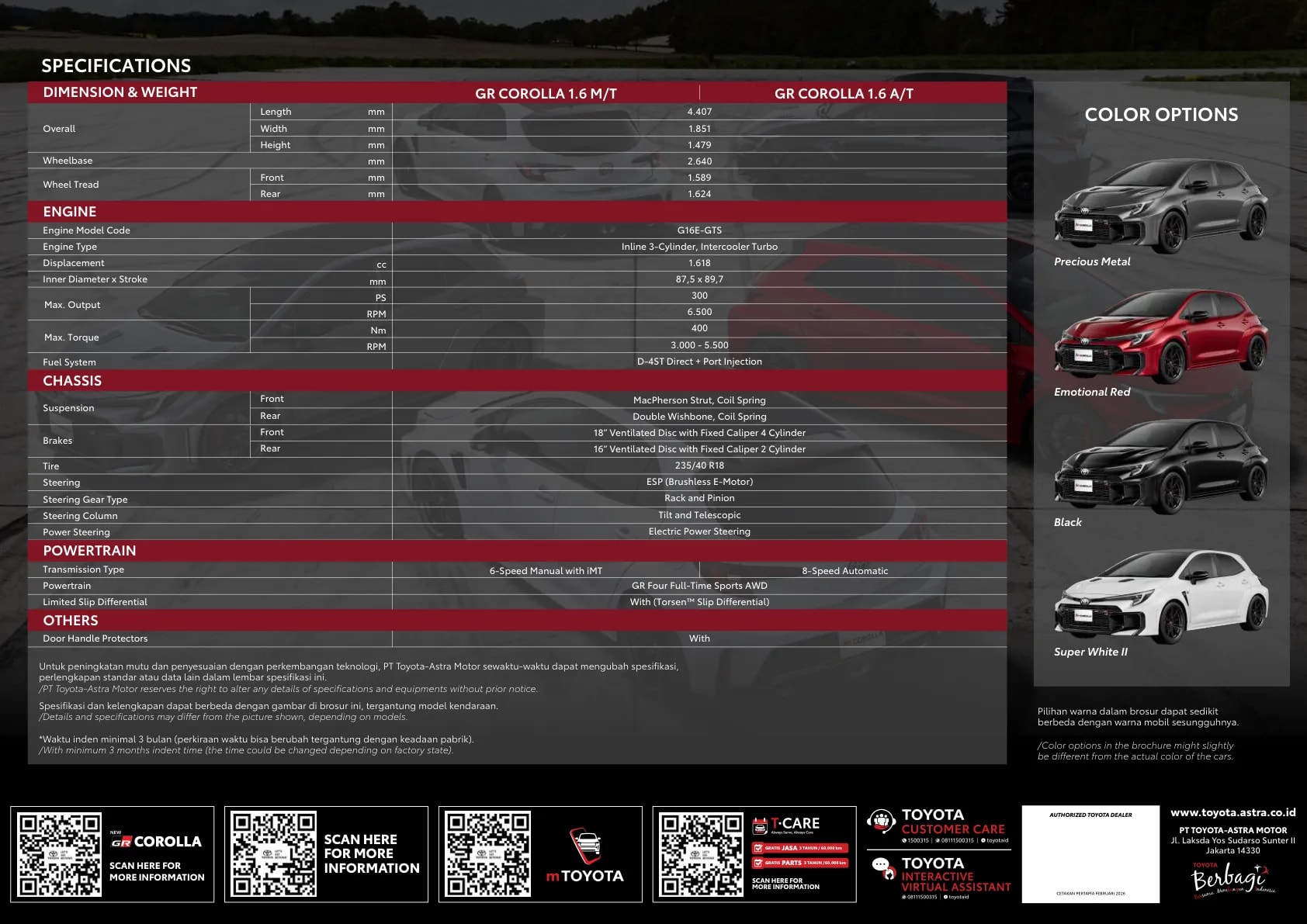1307x924 pixels.
Task: Click the Height value 1.479
Action: [x=699, y=145]
